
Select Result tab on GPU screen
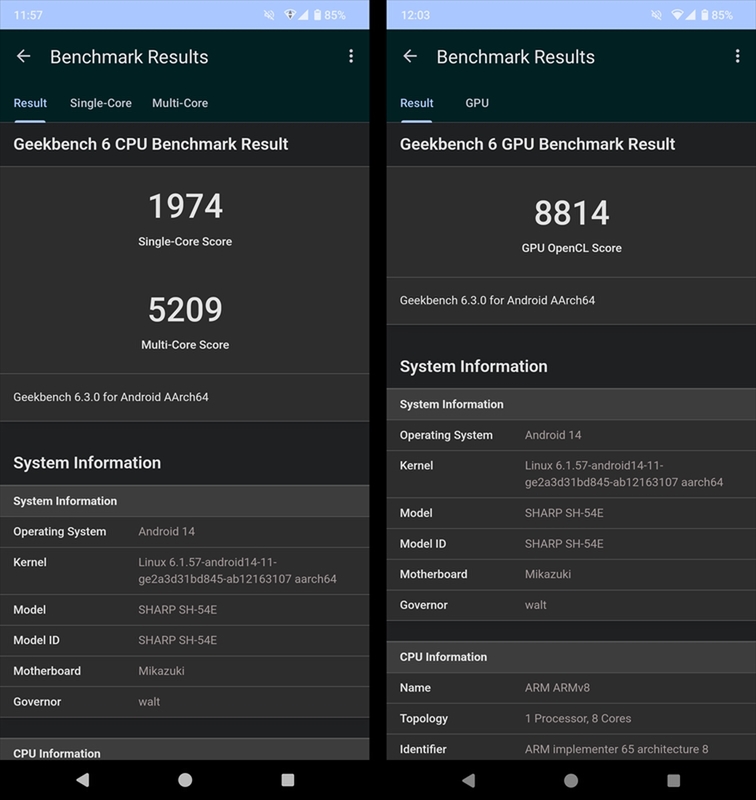[417, 103]
